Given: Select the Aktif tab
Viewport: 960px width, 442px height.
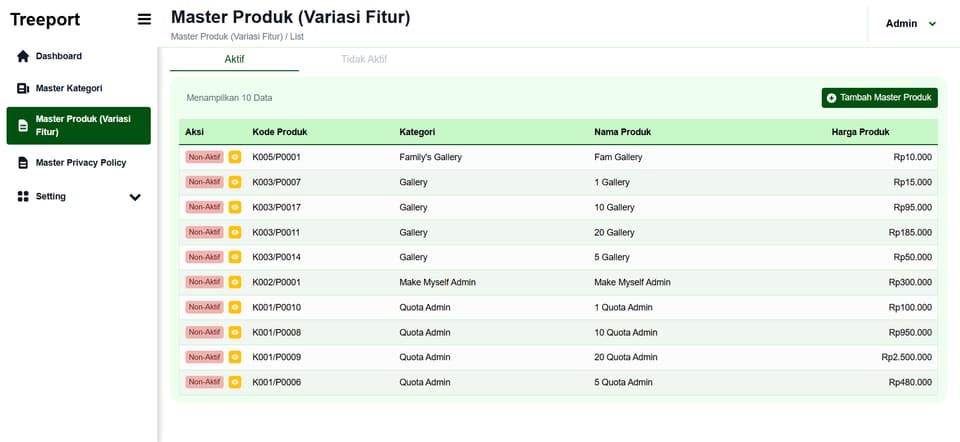Looking at the screenshot, I should [x=234, y=59].
